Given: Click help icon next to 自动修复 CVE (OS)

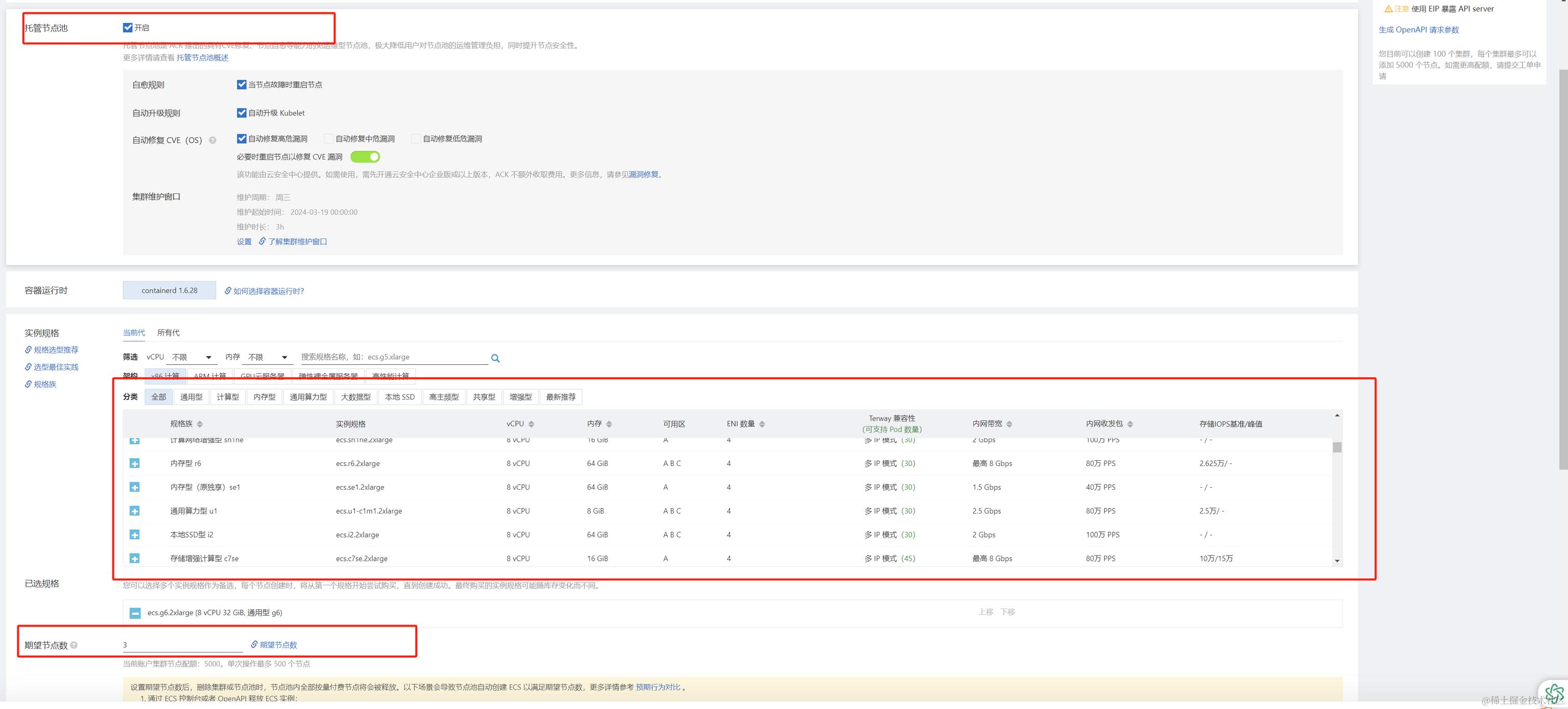Looking at the screenshot, I should pos(213,140).
